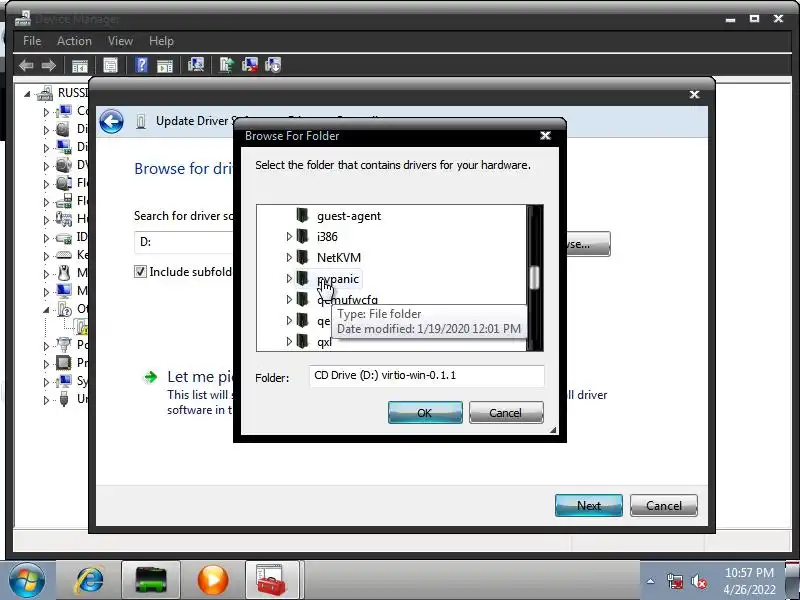
Task: Collapse the root computer node RUSSI
Action: tap(27, 93)
